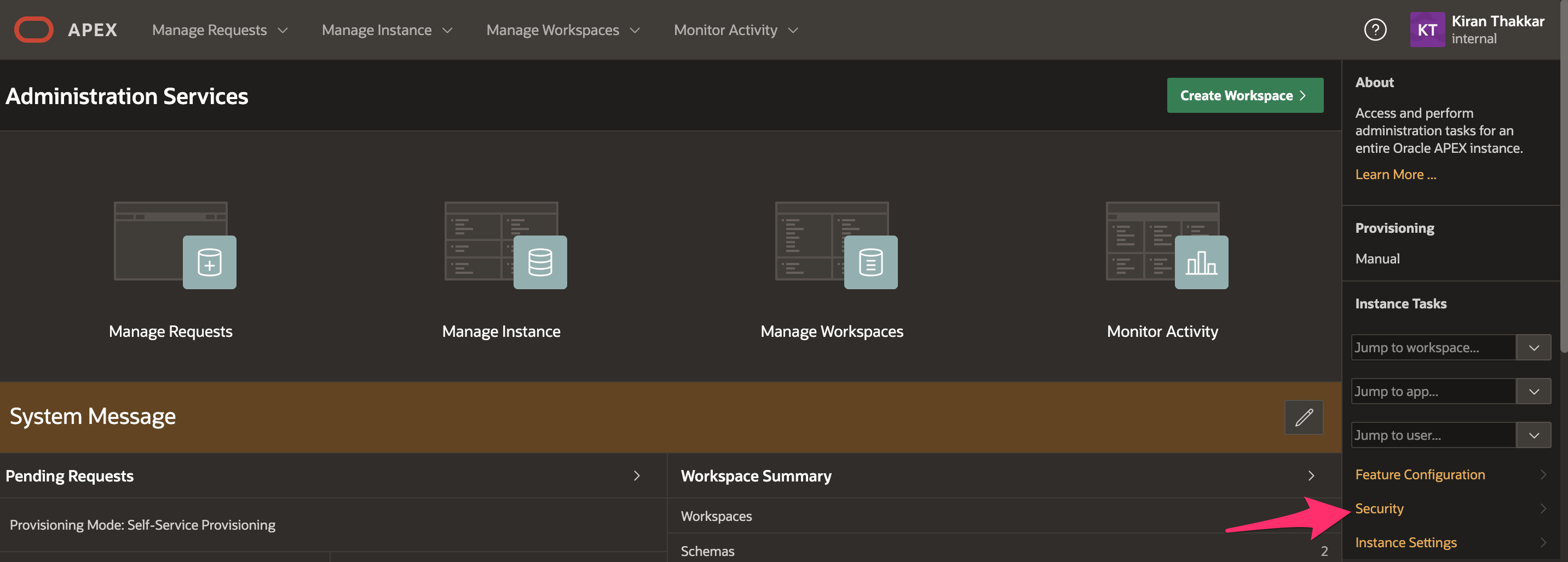
Task: Edit the System Message with pencil icon
Action: (1303, 417)
